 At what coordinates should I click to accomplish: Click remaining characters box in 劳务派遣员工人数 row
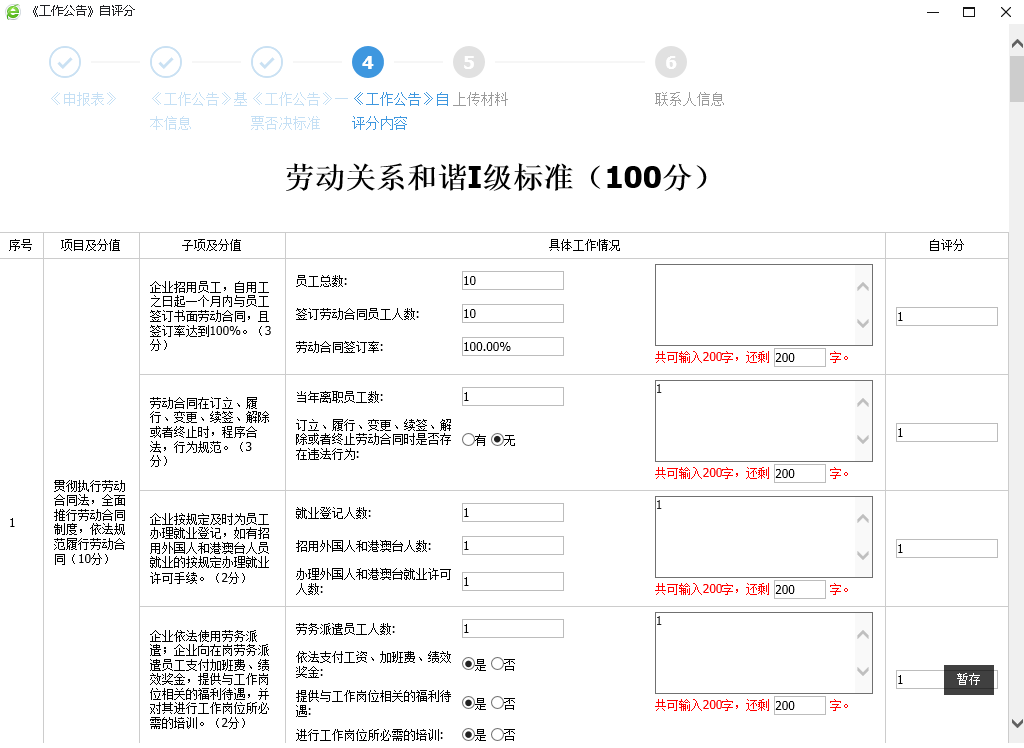point(799,706)
